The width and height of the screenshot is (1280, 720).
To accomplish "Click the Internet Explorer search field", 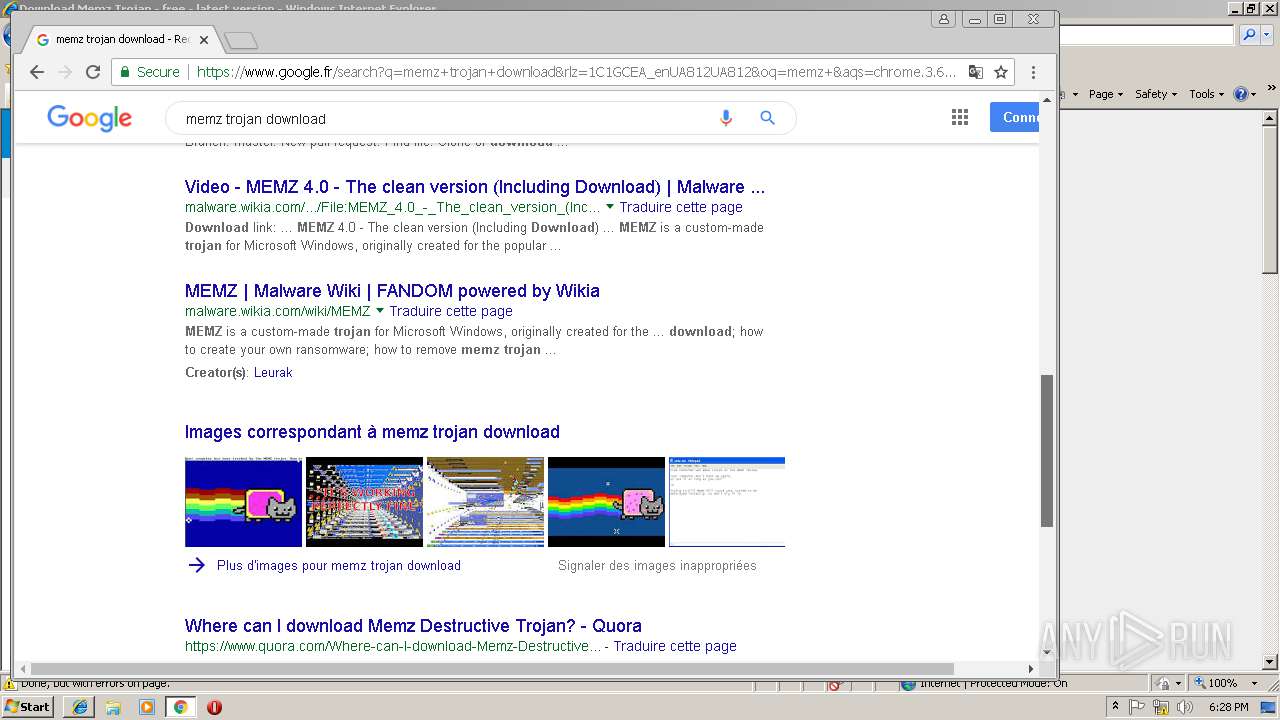I will [1147, 35].
